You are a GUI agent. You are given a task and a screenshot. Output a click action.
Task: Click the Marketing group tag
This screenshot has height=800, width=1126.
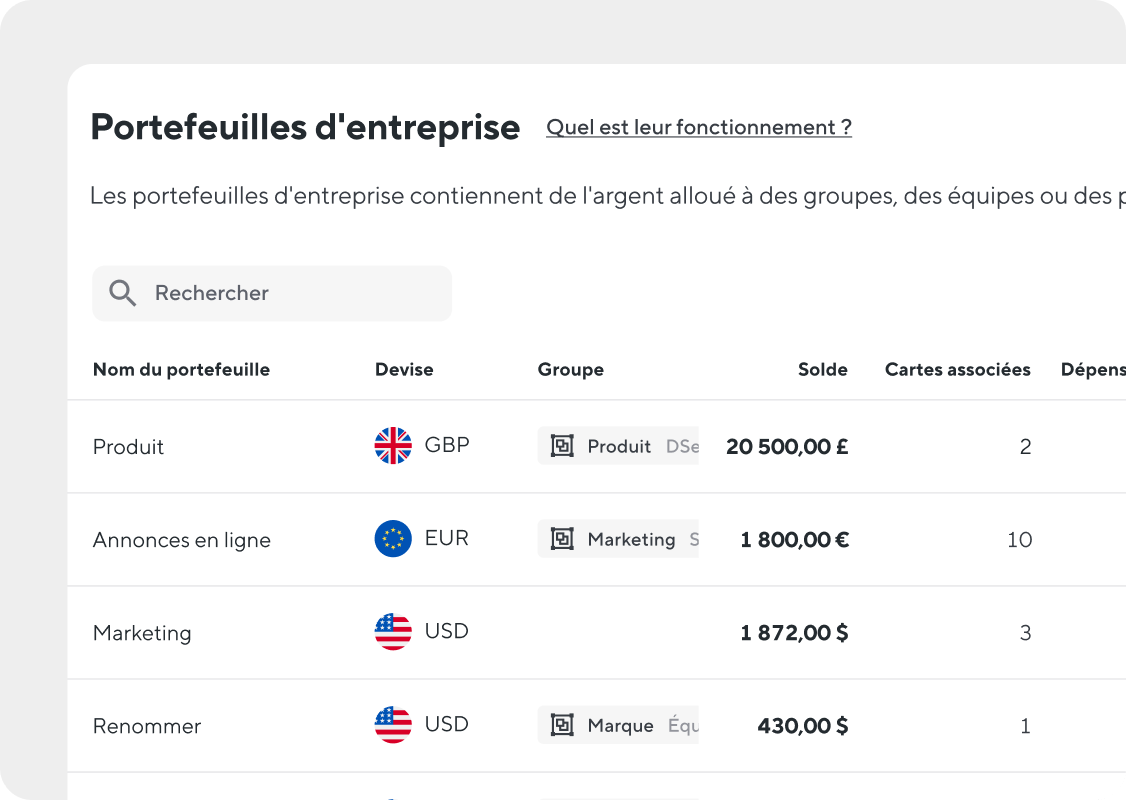coord(630,539)
